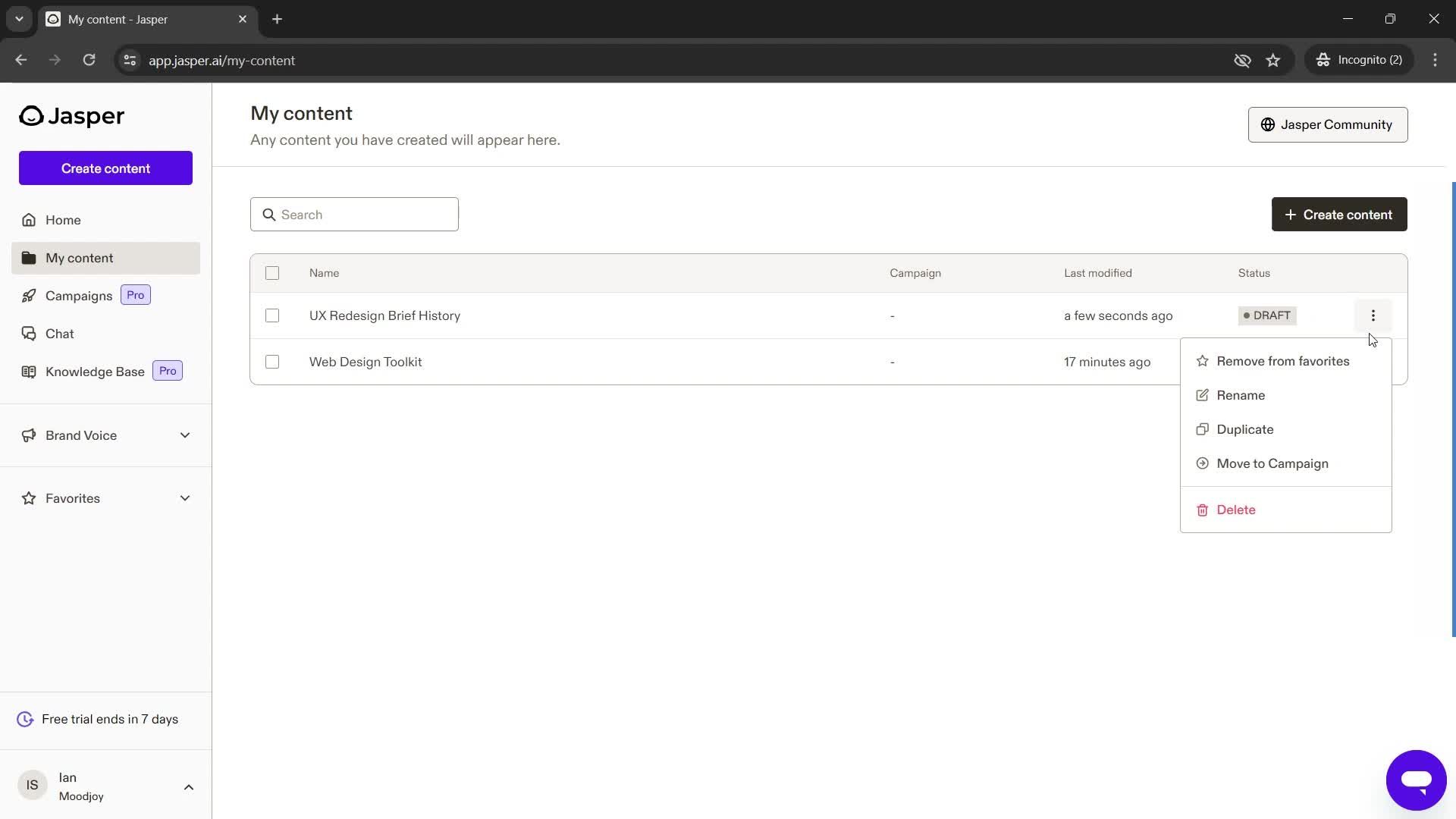
Task: Toggle checkbox for Web Design Toolkit
Action: pos(272,361)
